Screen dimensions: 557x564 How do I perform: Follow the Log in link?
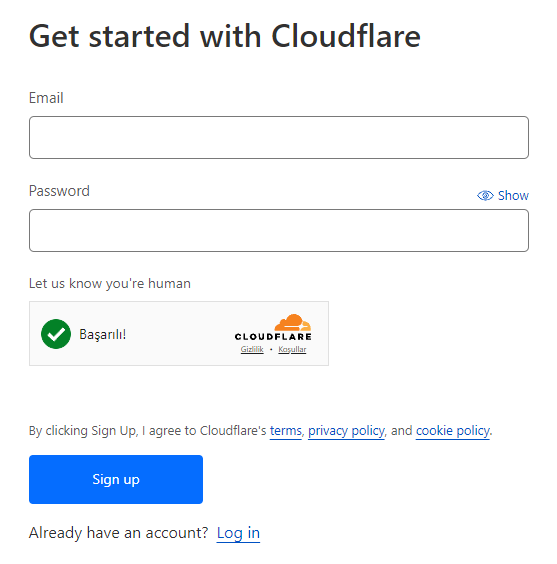pos(238,533)
